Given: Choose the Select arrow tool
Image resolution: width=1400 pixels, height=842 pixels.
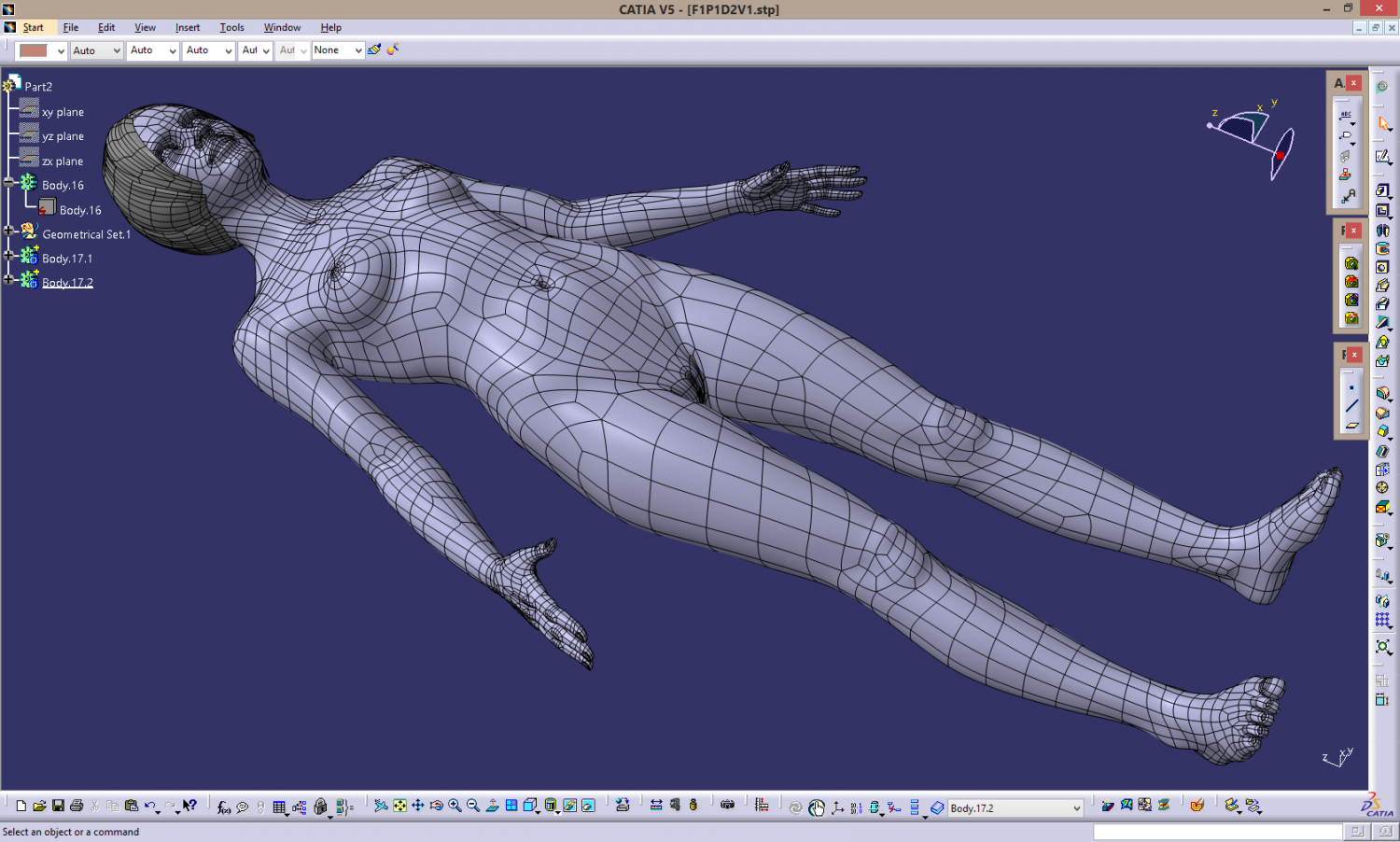Looking at the screenshot, I should [x=1382, y=123].
